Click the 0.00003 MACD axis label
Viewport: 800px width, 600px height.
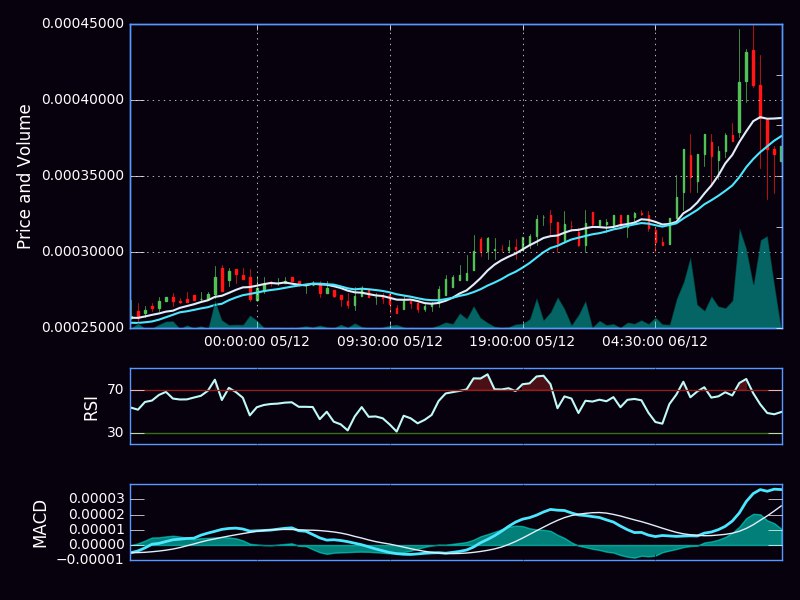tap(96, 499)
